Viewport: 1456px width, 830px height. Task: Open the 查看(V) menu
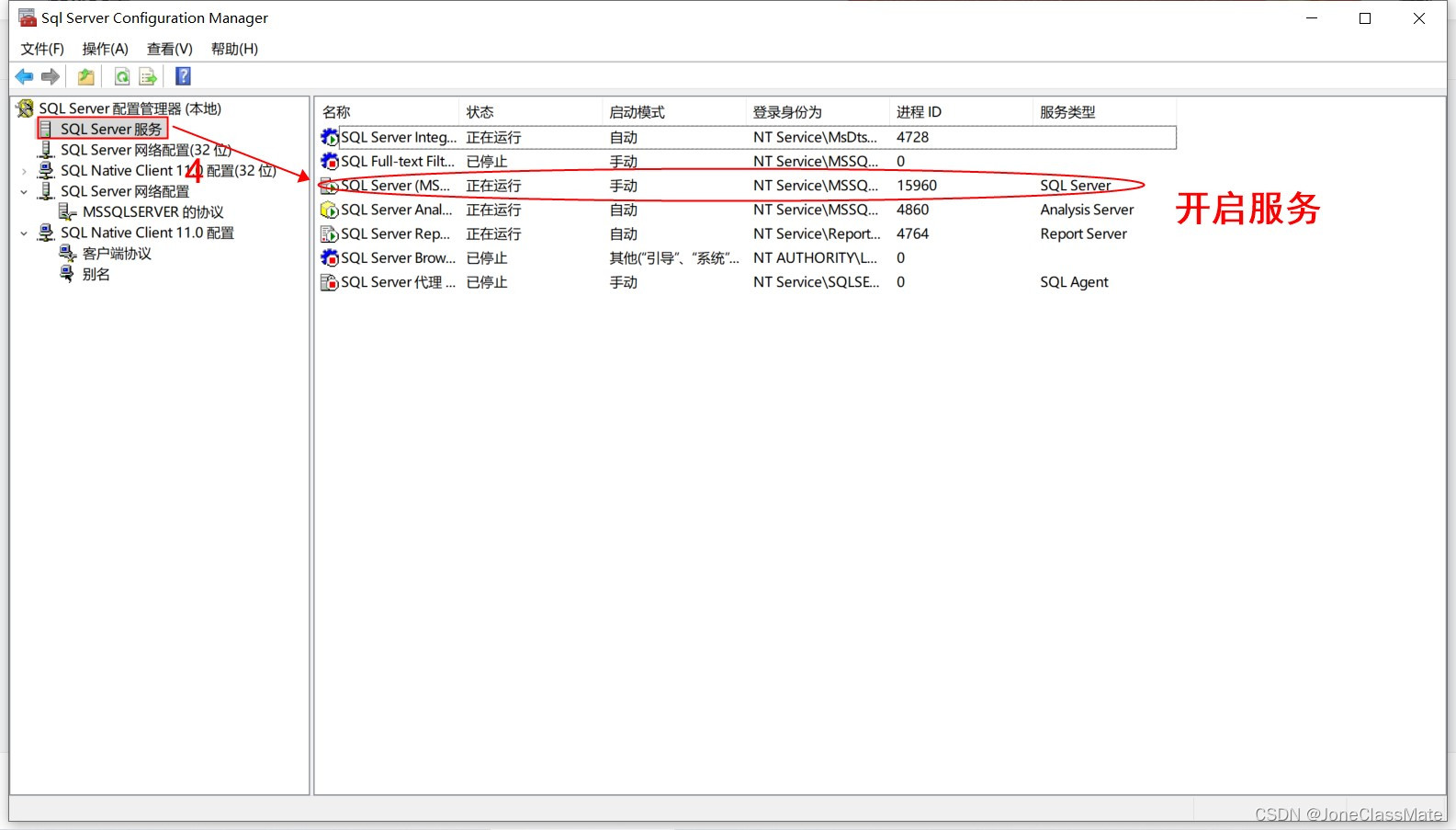tap(170, 49)
